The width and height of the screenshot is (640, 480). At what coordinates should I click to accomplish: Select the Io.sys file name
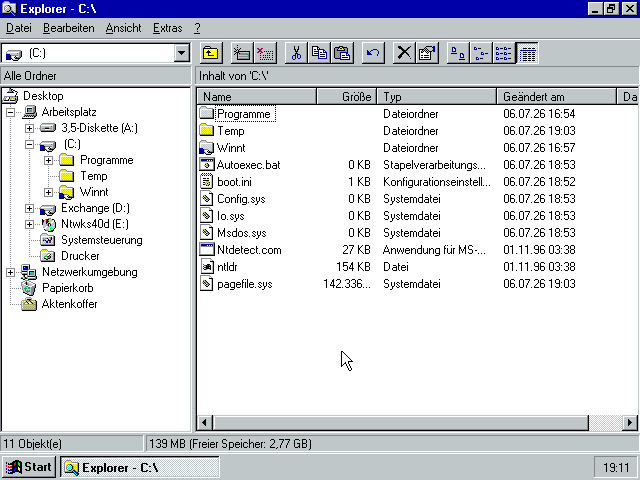(x=231, y=216)
